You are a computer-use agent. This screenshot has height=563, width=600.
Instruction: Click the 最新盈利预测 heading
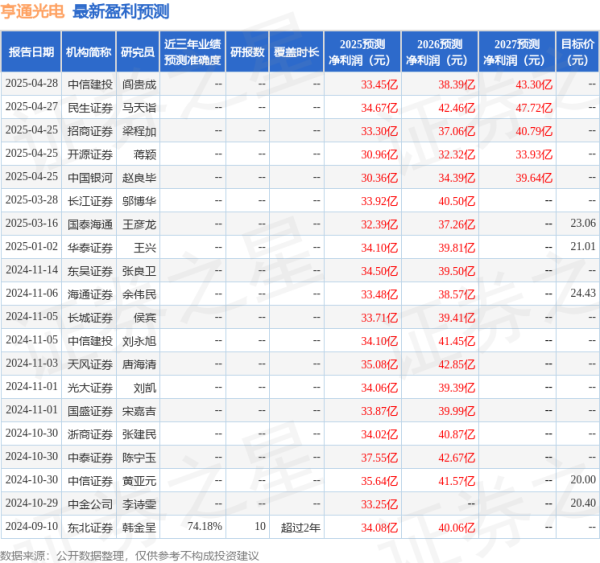[121, 11]
